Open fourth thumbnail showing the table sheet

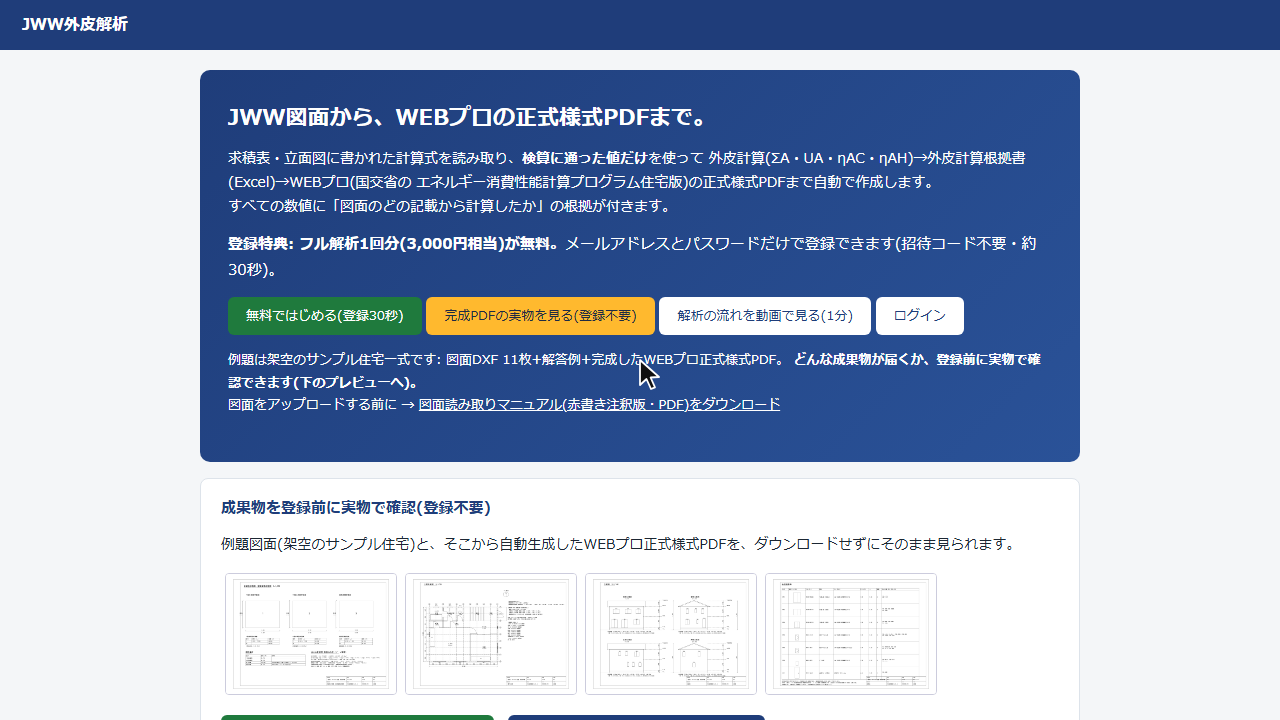[851, 634]
